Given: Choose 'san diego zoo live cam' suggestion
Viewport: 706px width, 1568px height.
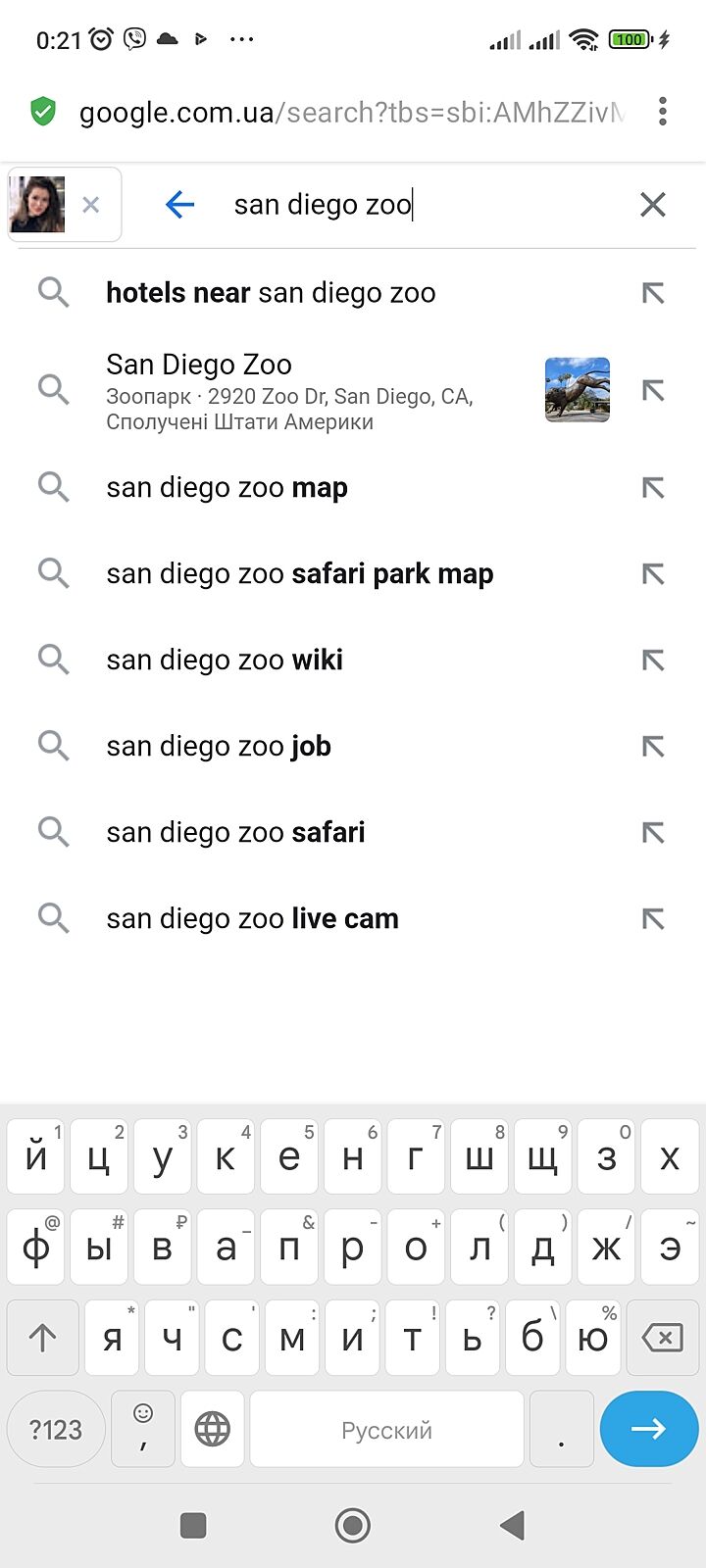Looking at the screenshot, I should click(252, 919).
